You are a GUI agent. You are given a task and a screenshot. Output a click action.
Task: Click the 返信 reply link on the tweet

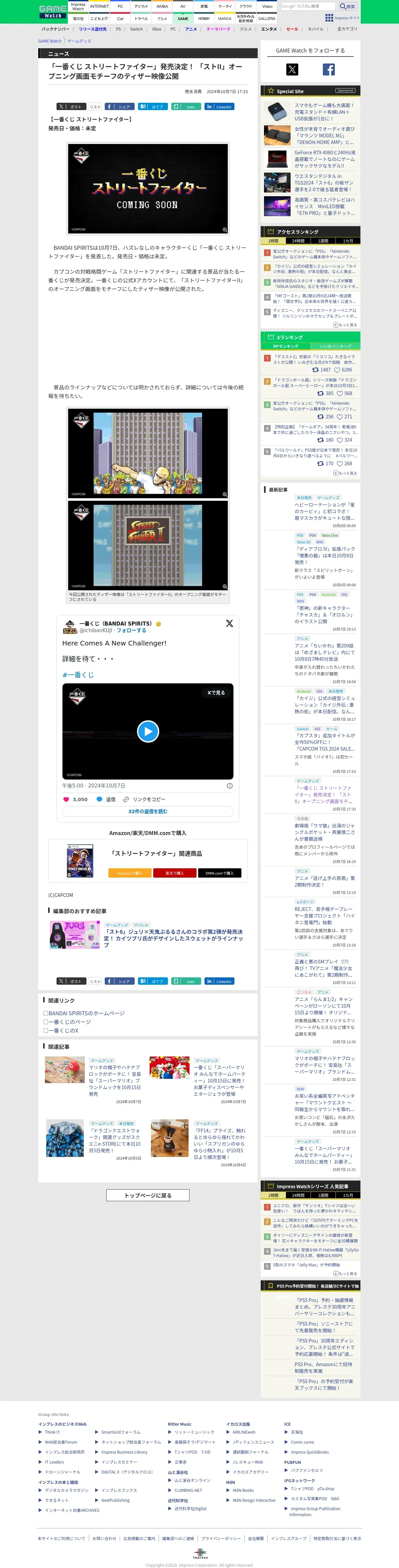click(x=106, y=799)
